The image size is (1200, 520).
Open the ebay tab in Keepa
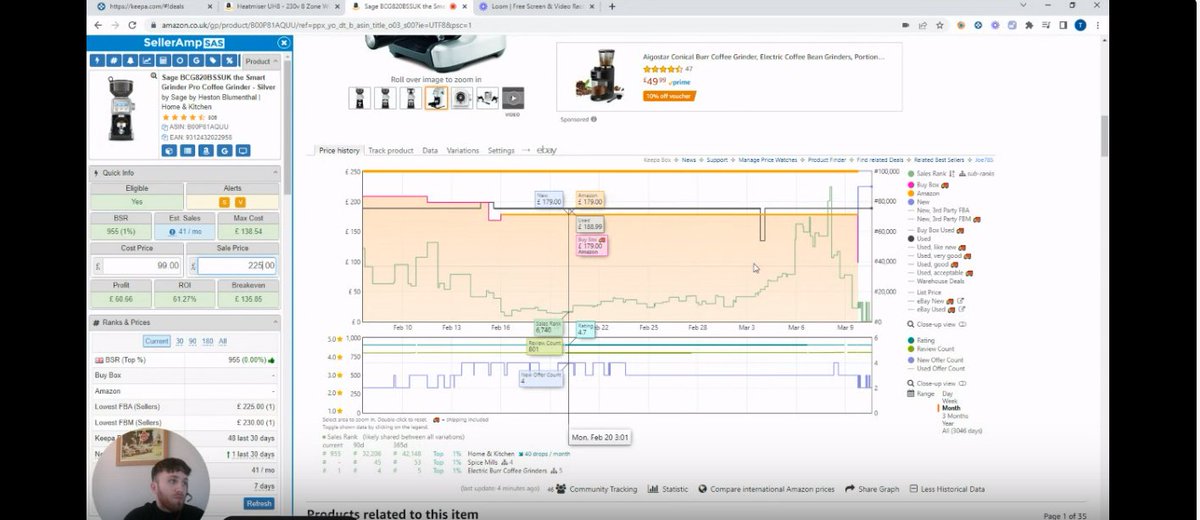546,150
